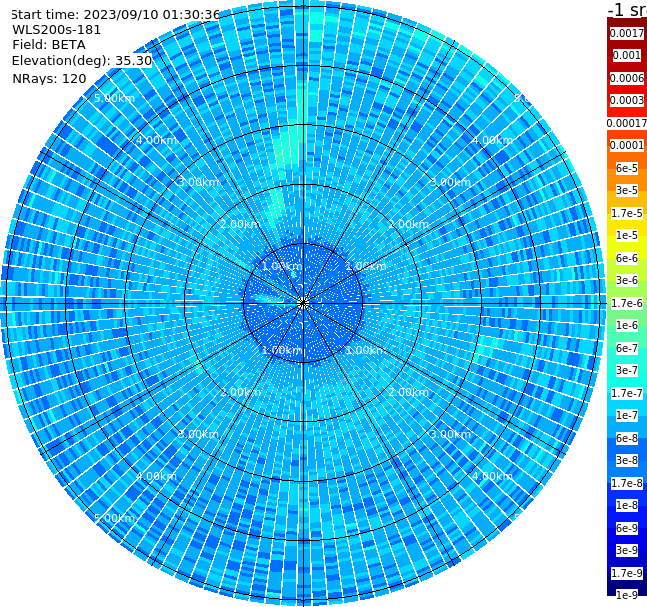Click the 6e-7 colorbar tick label
This screenshot has height=607, width=647.
coord(627,348)
